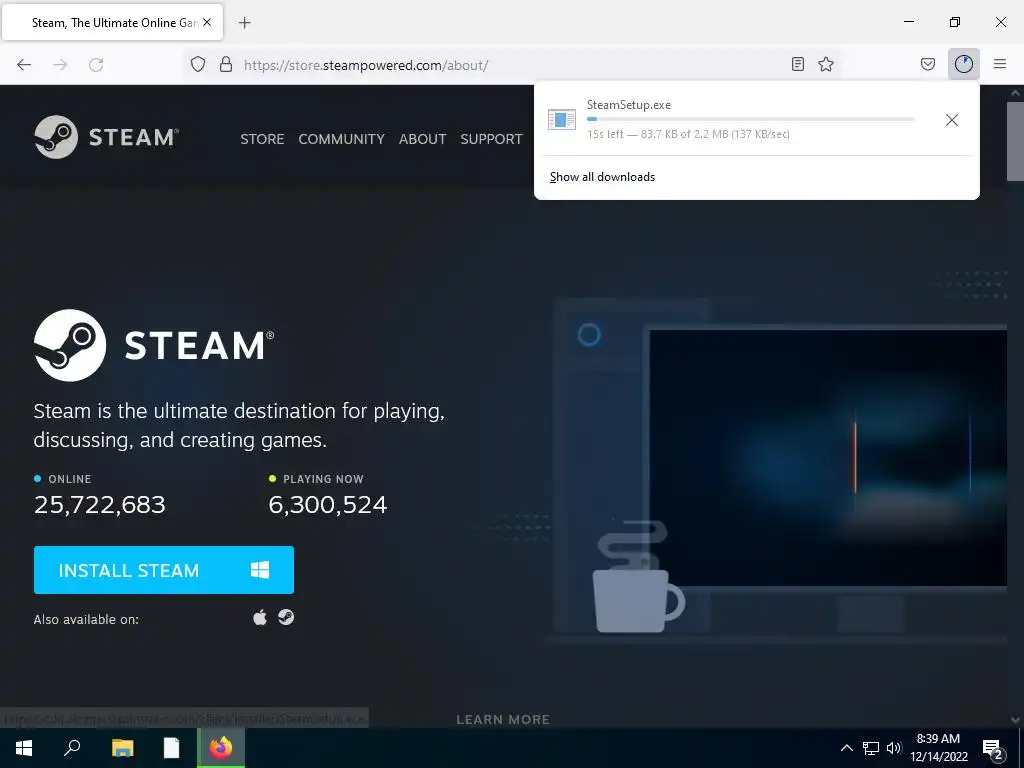The image size is (1024, 768).
Task: Open the Windows Start menu
Action: point(24,748)
